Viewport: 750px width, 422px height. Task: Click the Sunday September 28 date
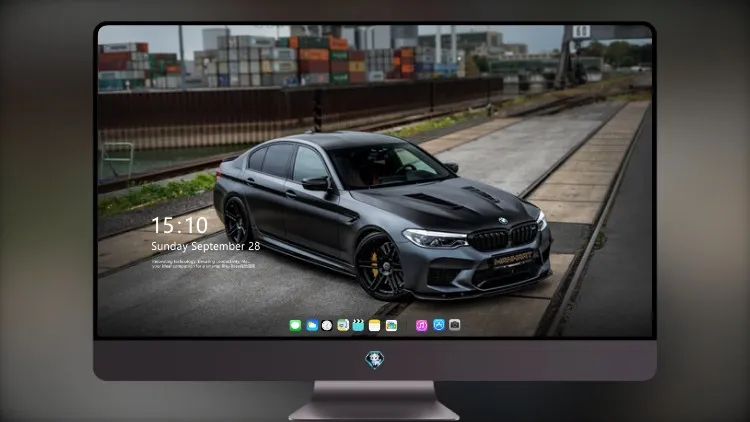pyautogui.click(x=206, y=246)
